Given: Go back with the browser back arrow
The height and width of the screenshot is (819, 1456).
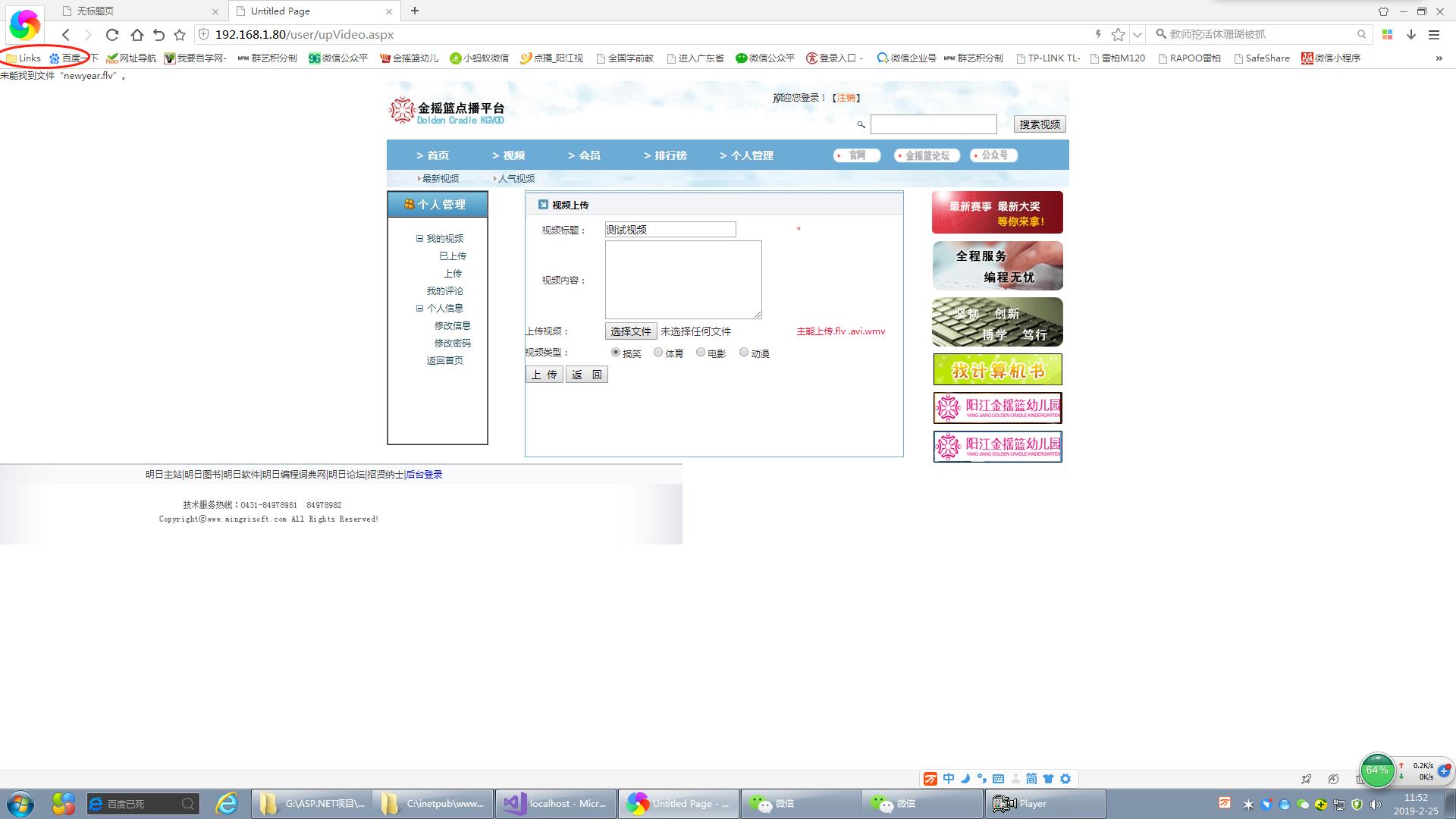Looking at the screenshot, I should (66, 34).
